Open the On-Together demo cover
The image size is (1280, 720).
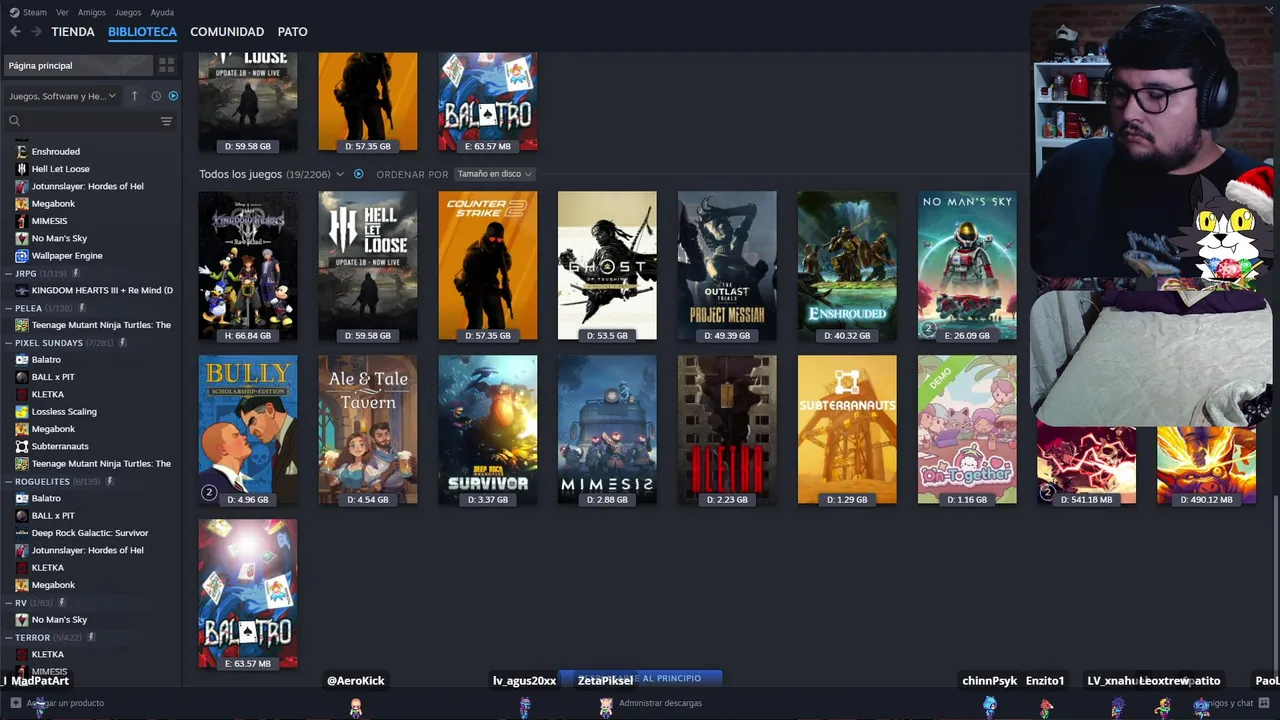point(967,430)
